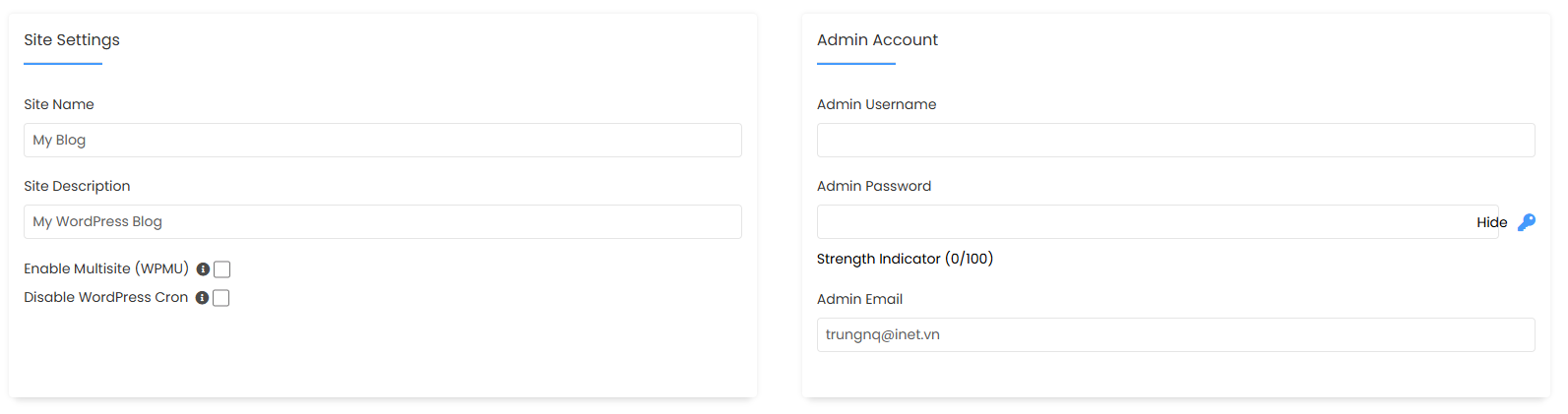
Task: Focus the Site Name field containing My Blog
Action: (x=383, y=140)
